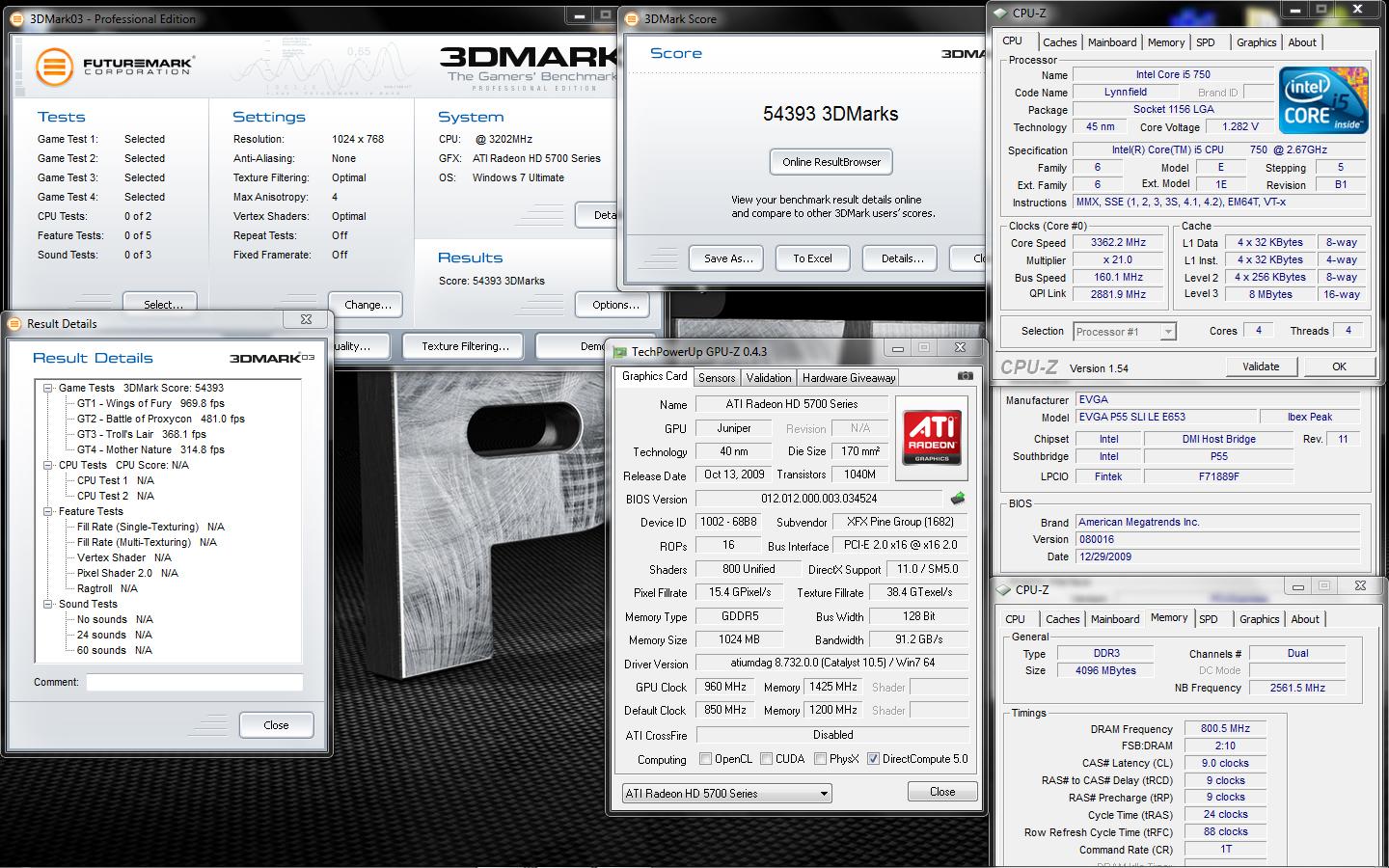Open About tab in lower CPU-Z window
The height and width of the screenshot is (868, 1389).
coord(1305,619)
